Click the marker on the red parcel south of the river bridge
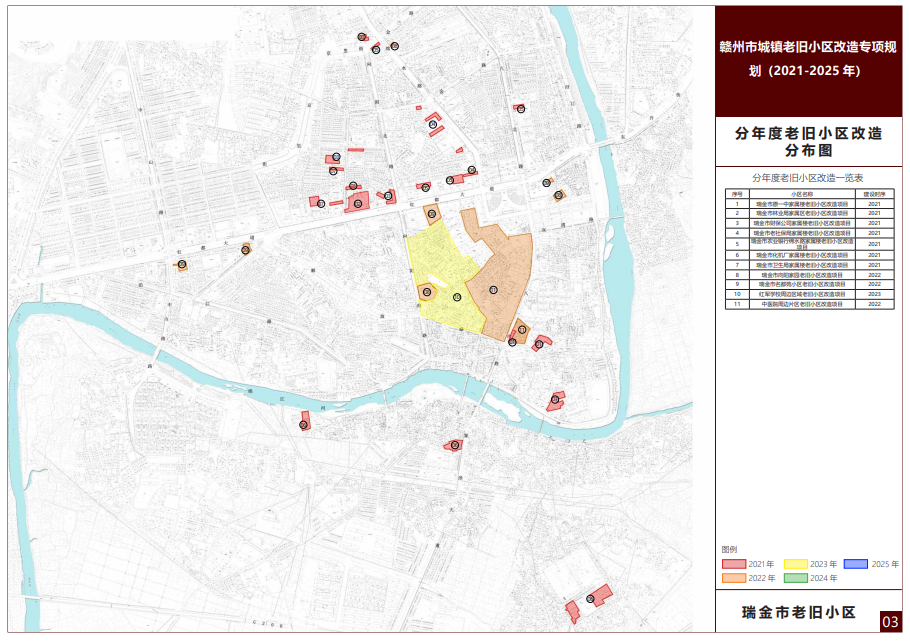Viewport: 910px width, 642px height. coord(455,445)
